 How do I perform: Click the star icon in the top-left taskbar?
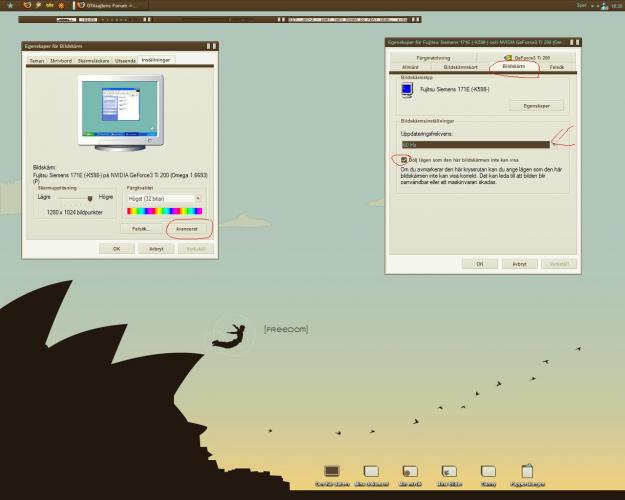click(x=9, y=5)
